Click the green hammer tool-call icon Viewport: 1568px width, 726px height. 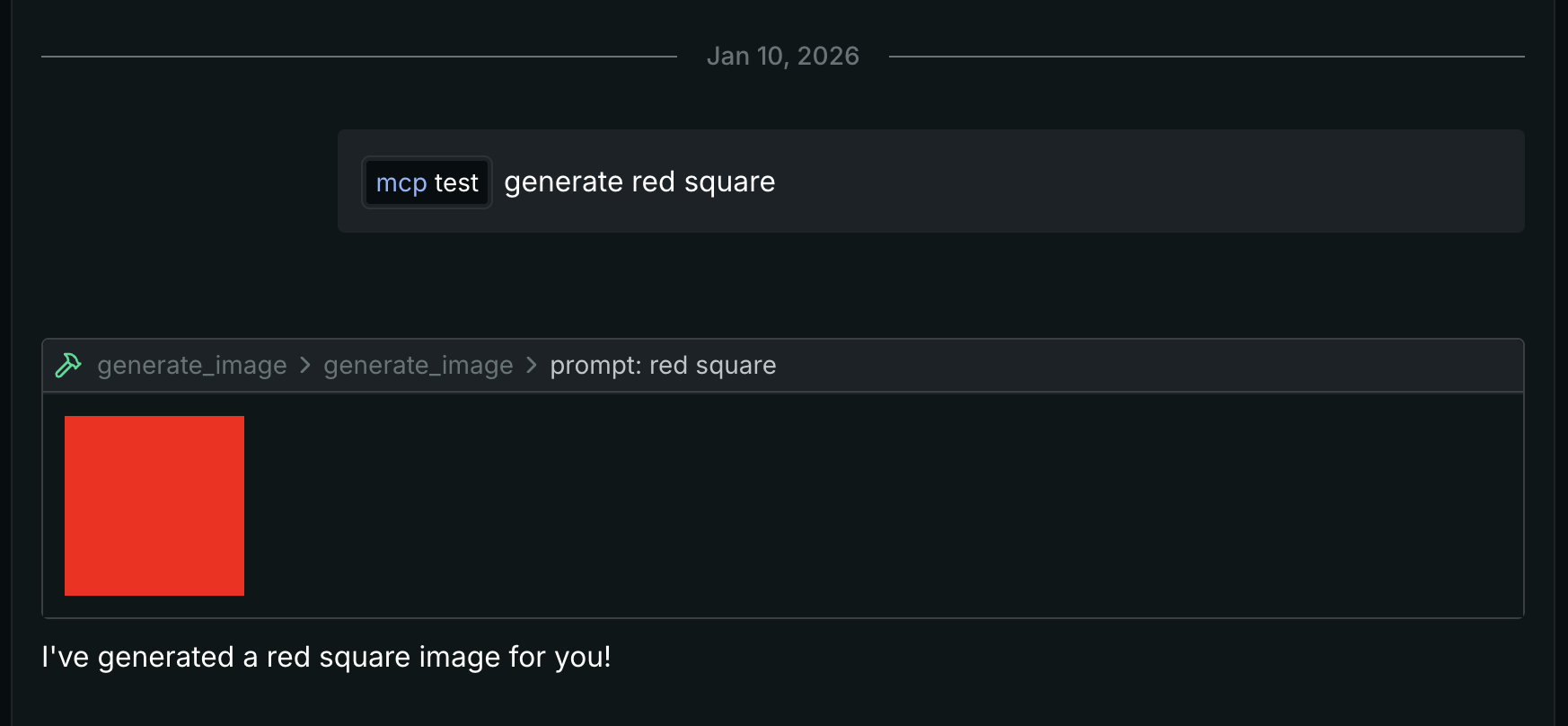(x=68, y=366)
